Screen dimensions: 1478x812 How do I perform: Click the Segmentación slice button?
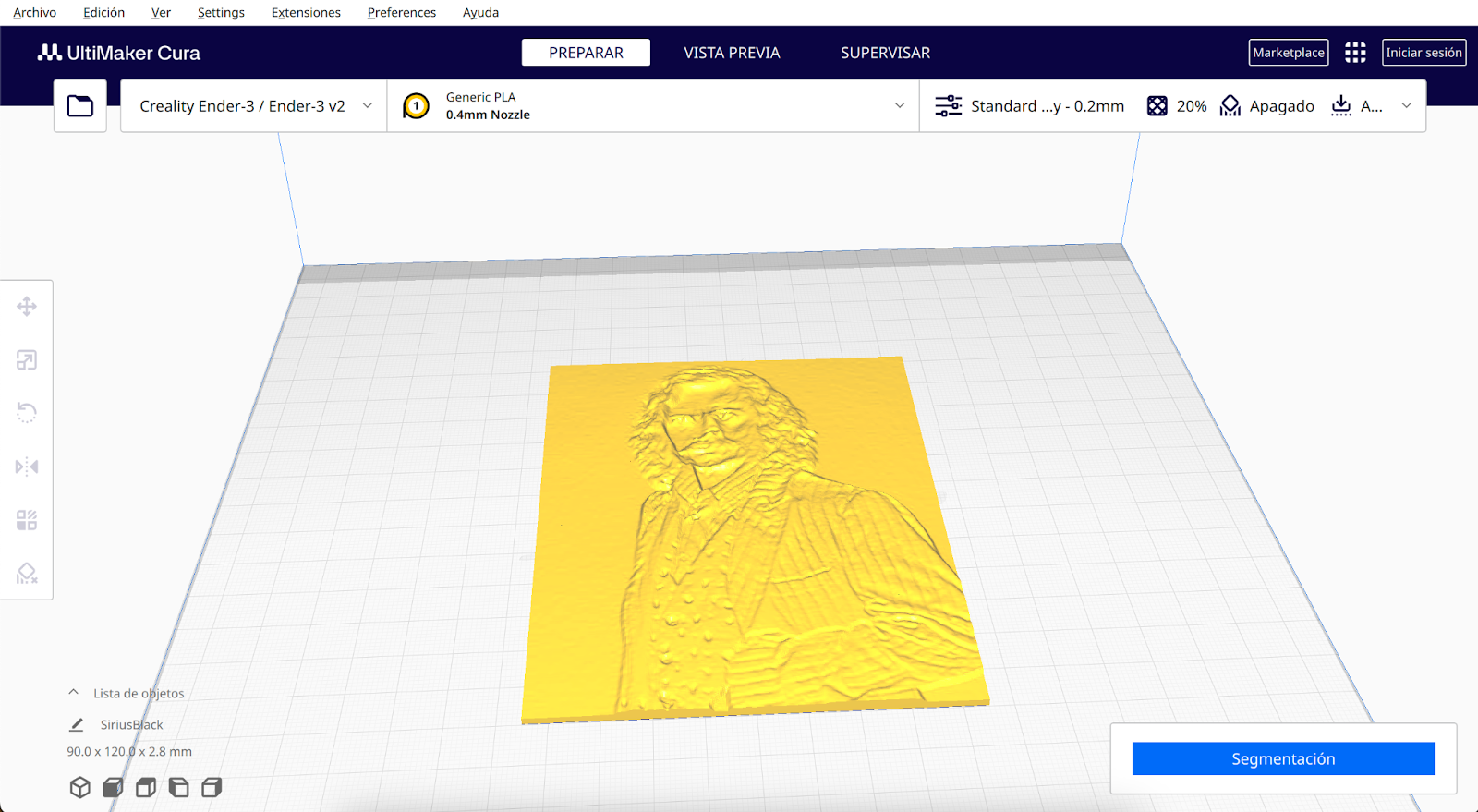tap(1283, 758)
